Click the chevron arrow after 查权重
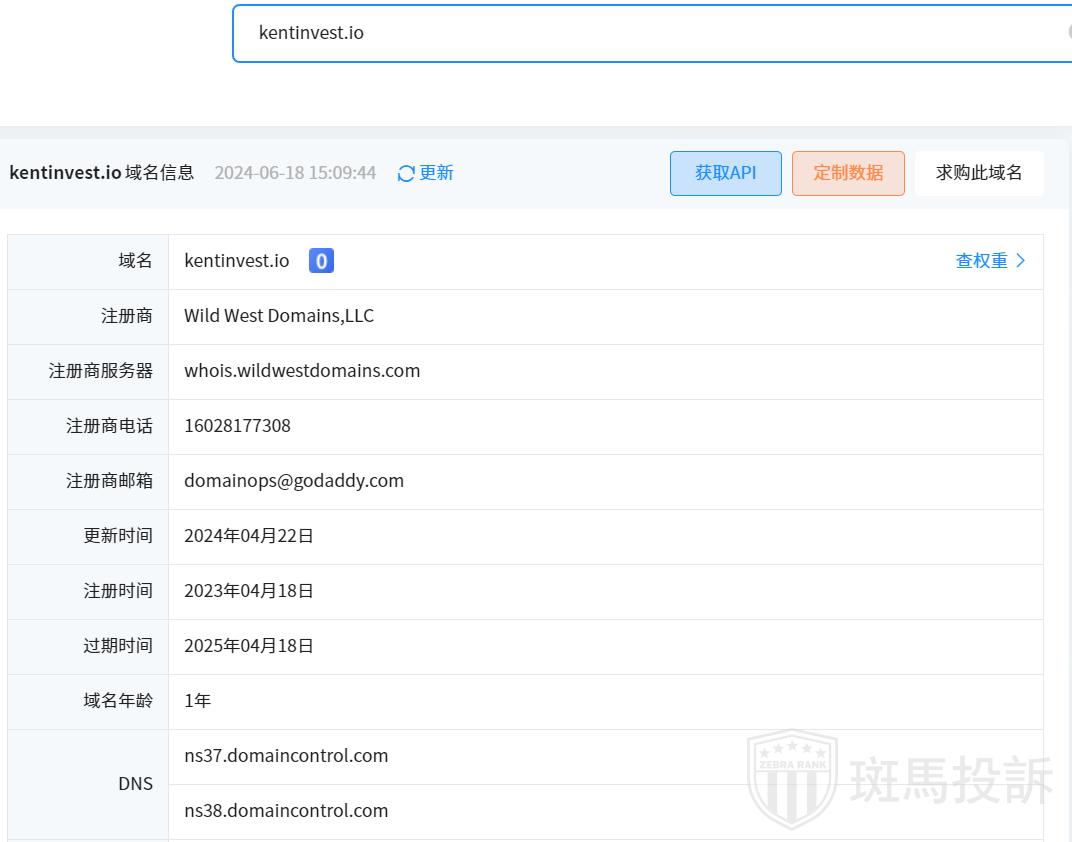 [x=1021, y=261]
